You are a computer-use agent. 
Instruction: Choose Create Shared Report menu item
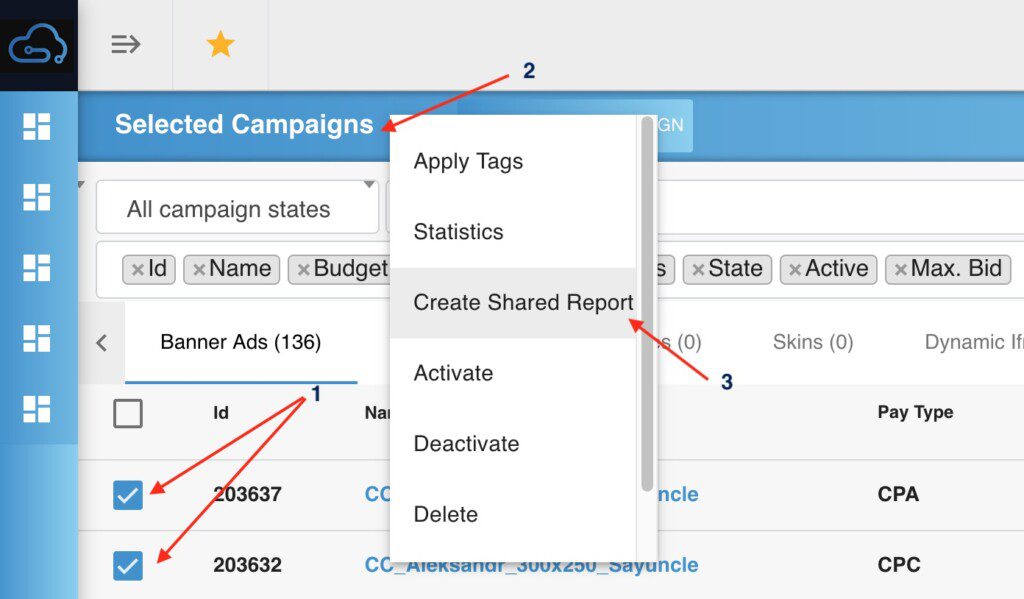tap(522, 302)
